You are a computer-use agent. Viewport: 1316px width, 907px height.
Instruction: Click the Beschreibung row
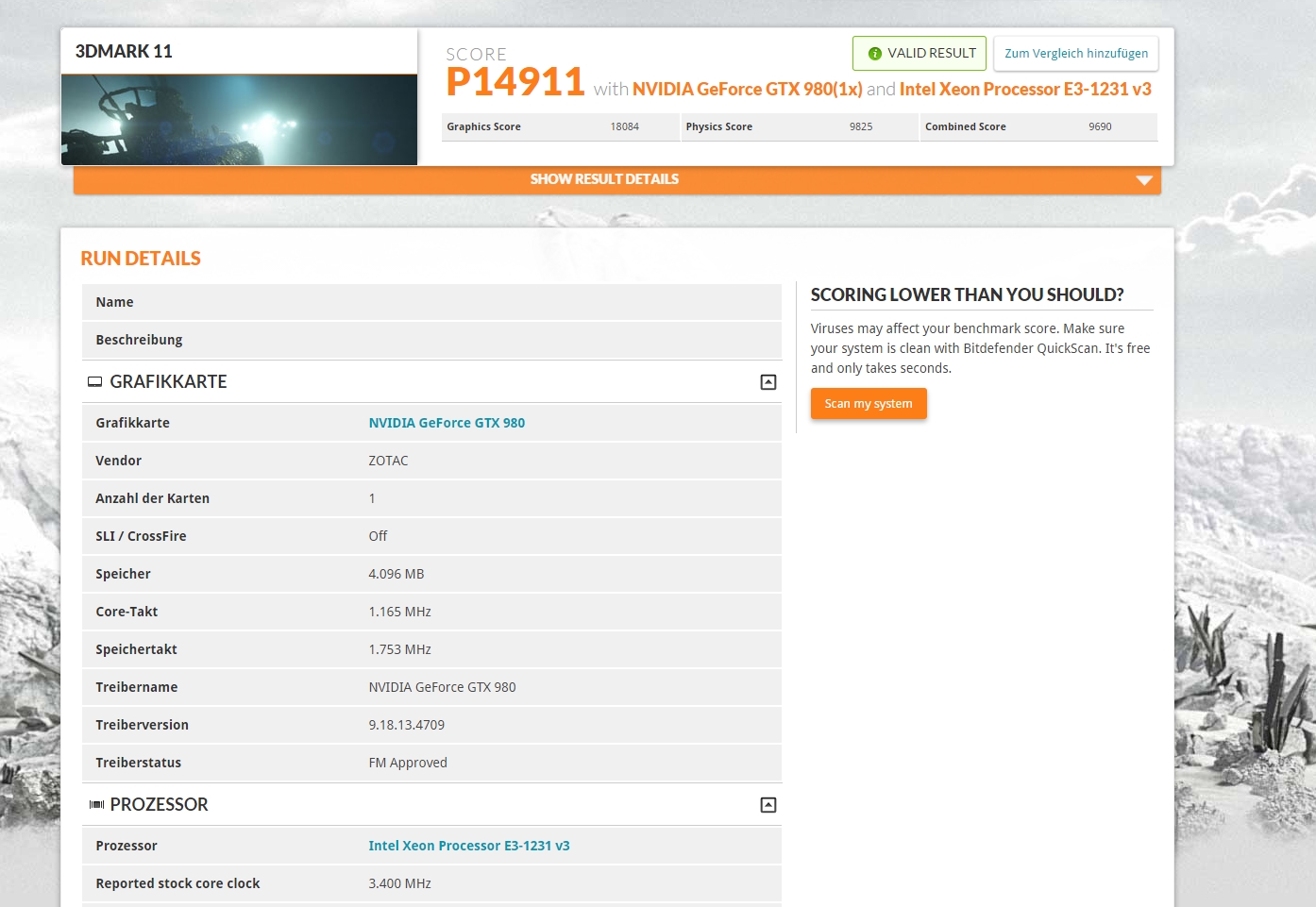point(431,340)
